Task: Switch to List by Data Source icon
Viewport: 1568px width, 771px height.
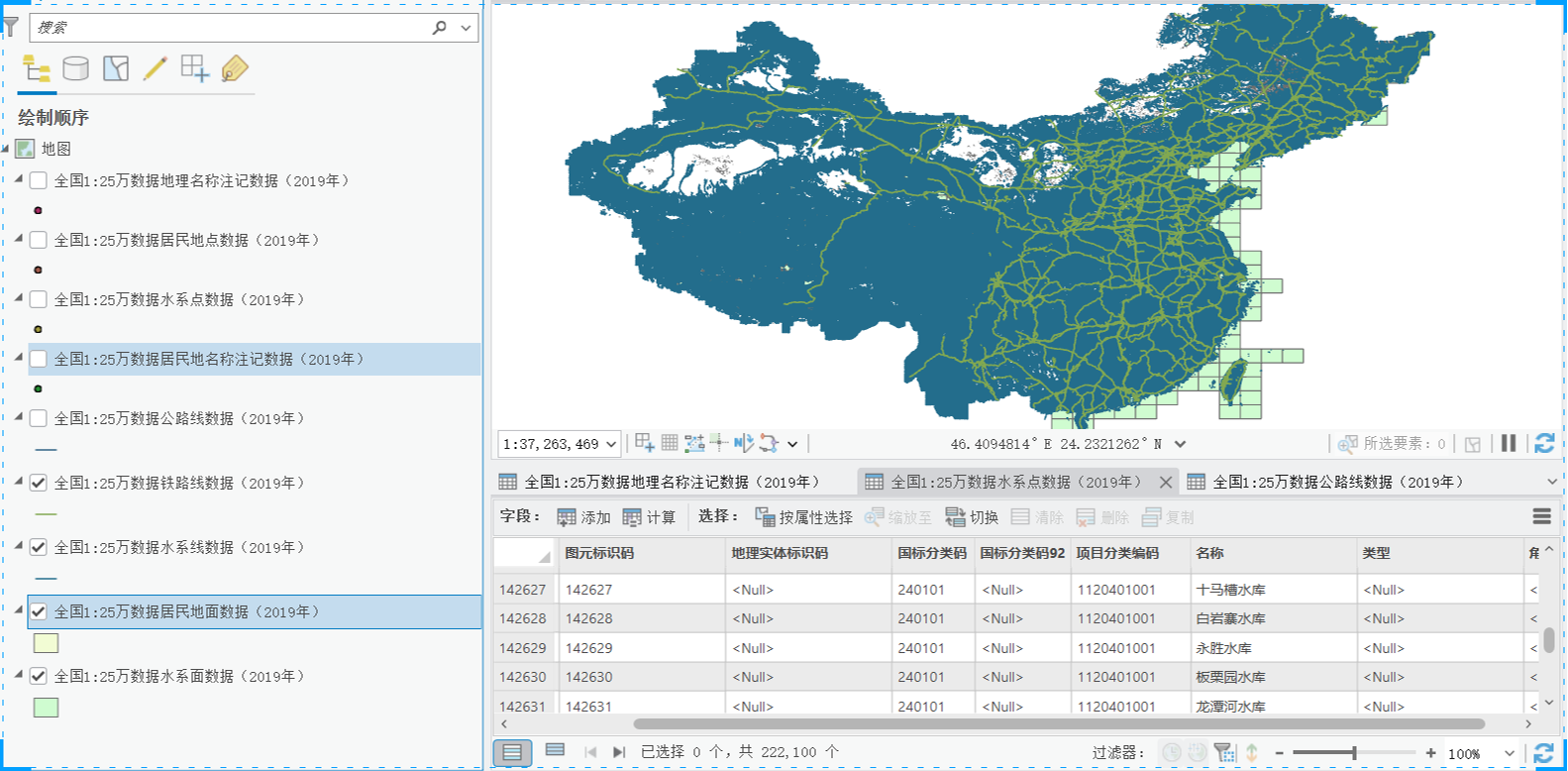Action: pyautogui.click(x=75, y=68)
